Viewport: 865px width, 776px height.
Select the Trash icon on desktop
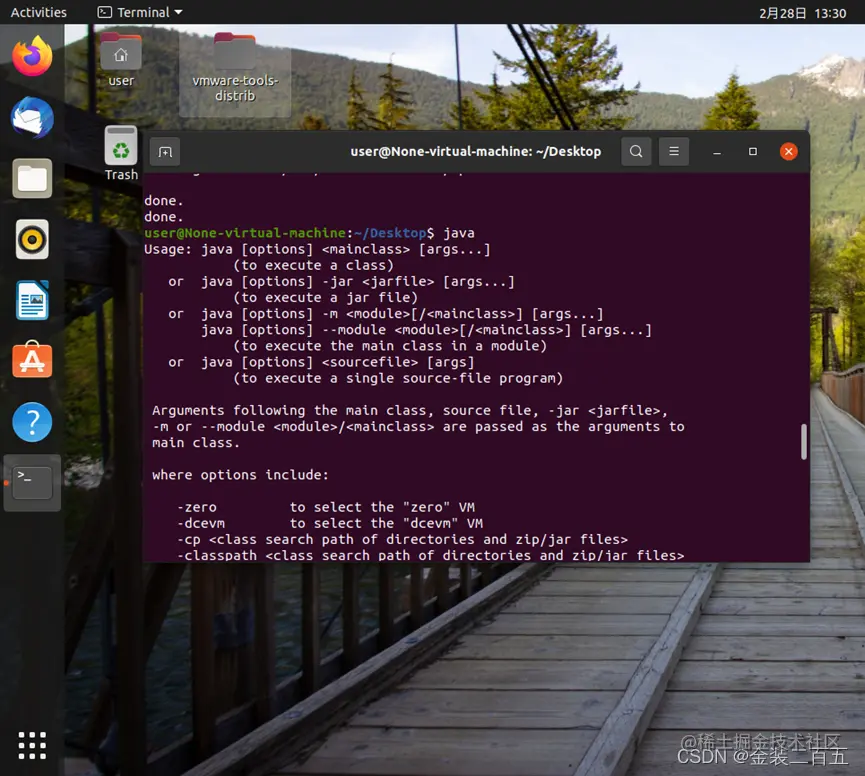[121, 154]
